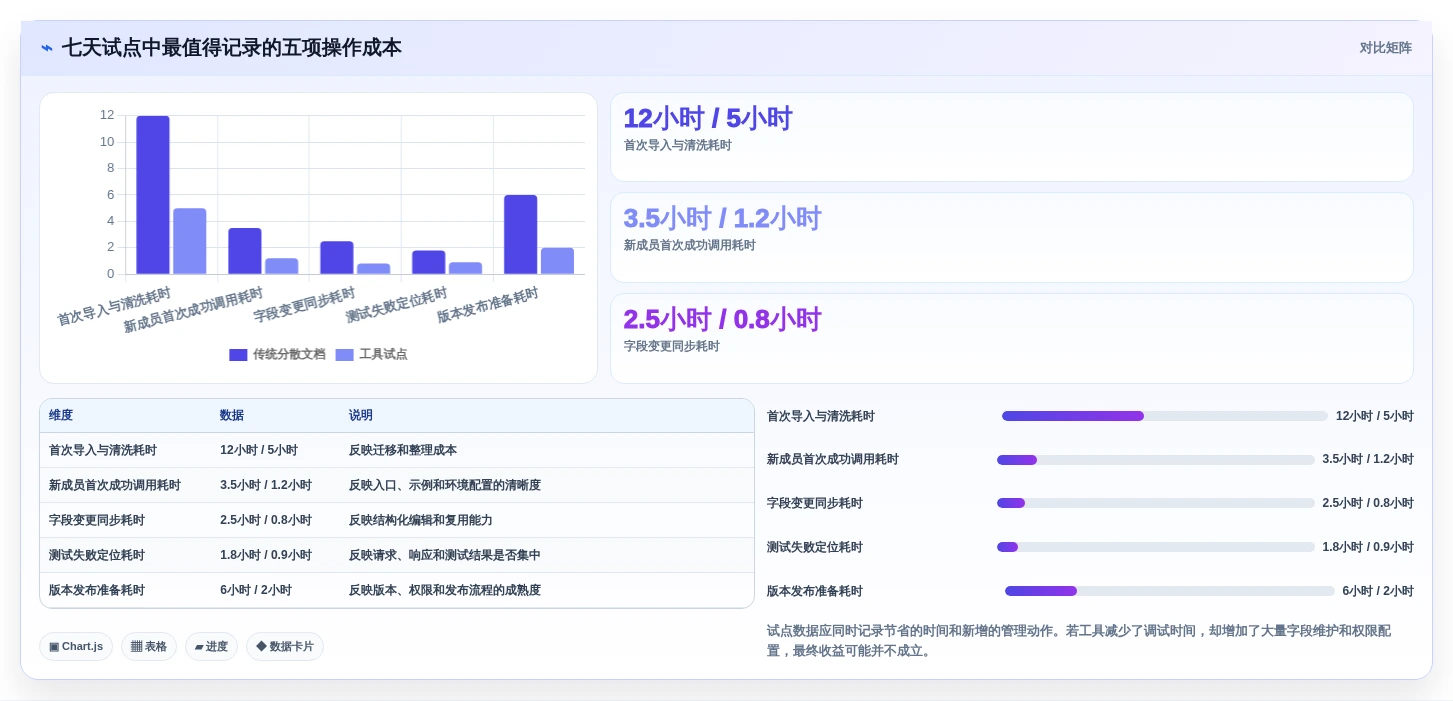Viewport: 1453px width, 701px height.
Task: Click chart axis label 测试失败定位耗时
Action: point(397,305)
